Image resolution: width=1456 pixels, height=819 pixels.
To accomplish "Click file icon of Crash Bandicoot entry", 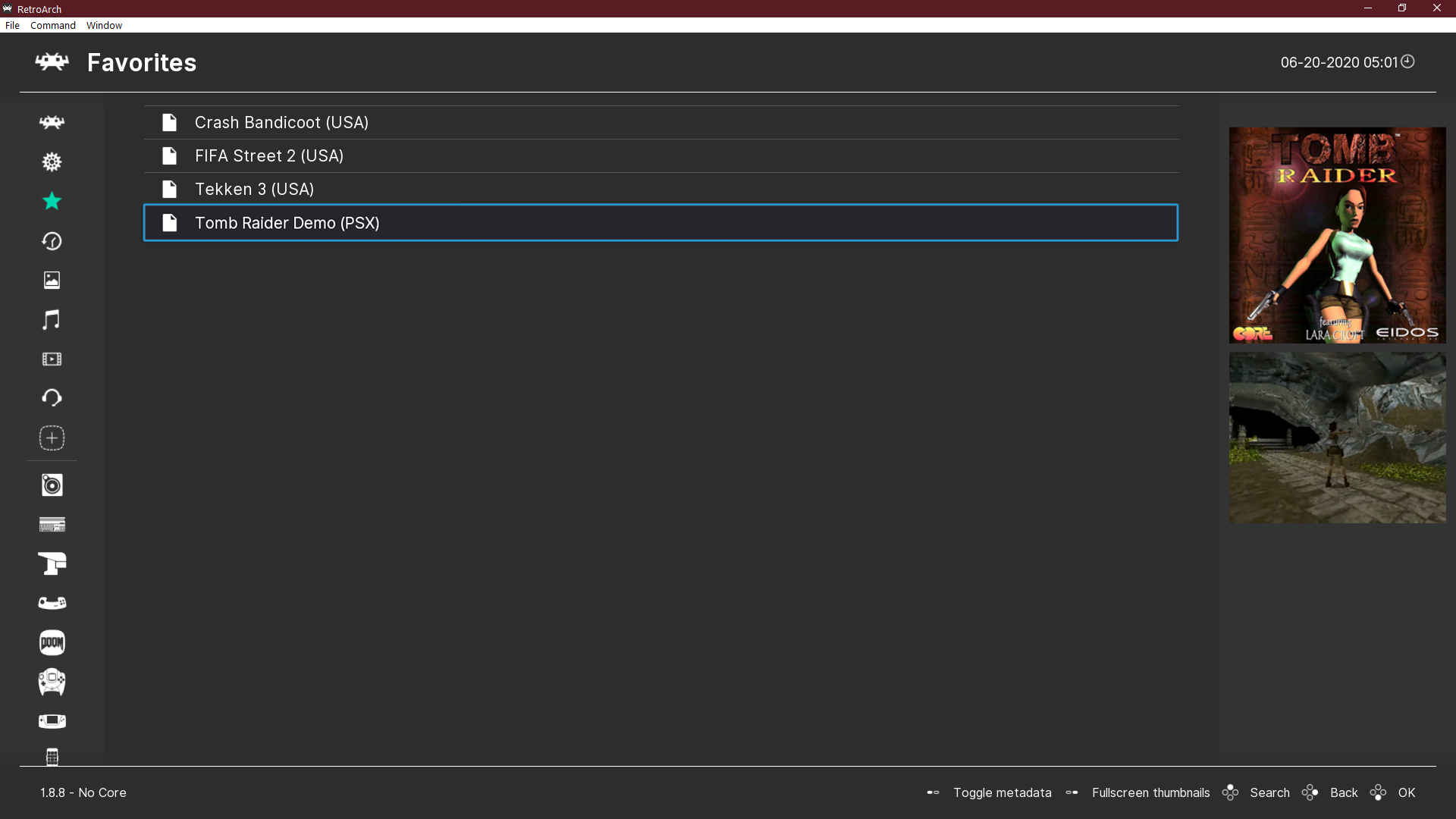I will tap(169, 122).
